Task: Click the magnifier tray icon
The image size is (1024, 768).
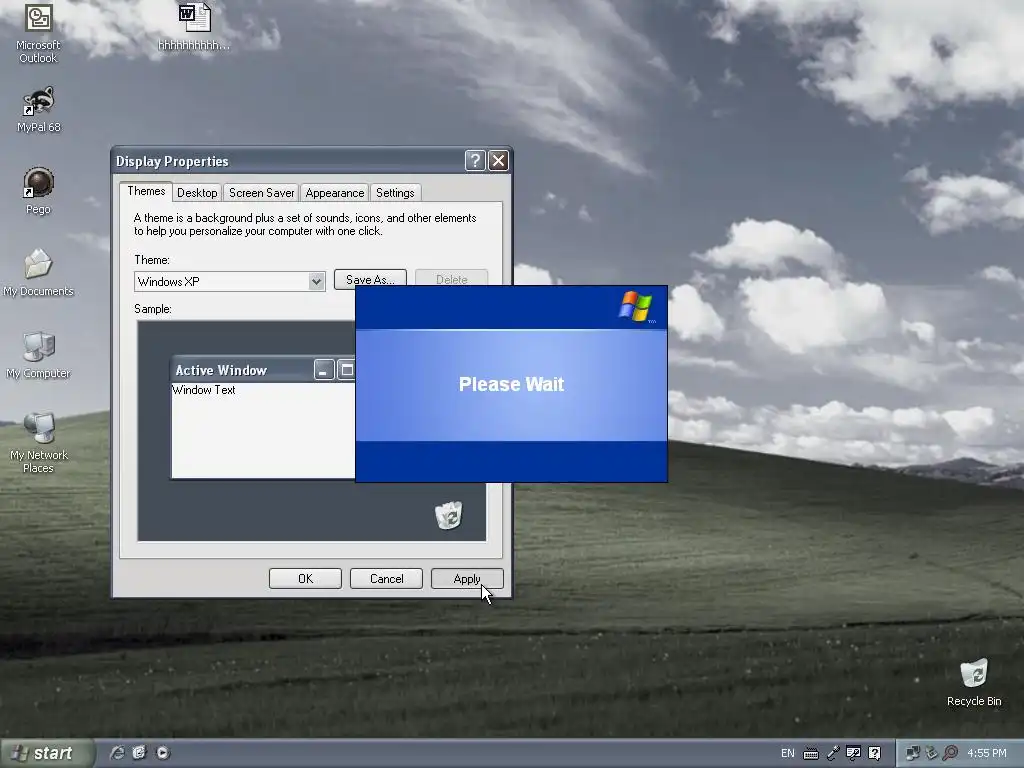Action: tap(950, 753)
